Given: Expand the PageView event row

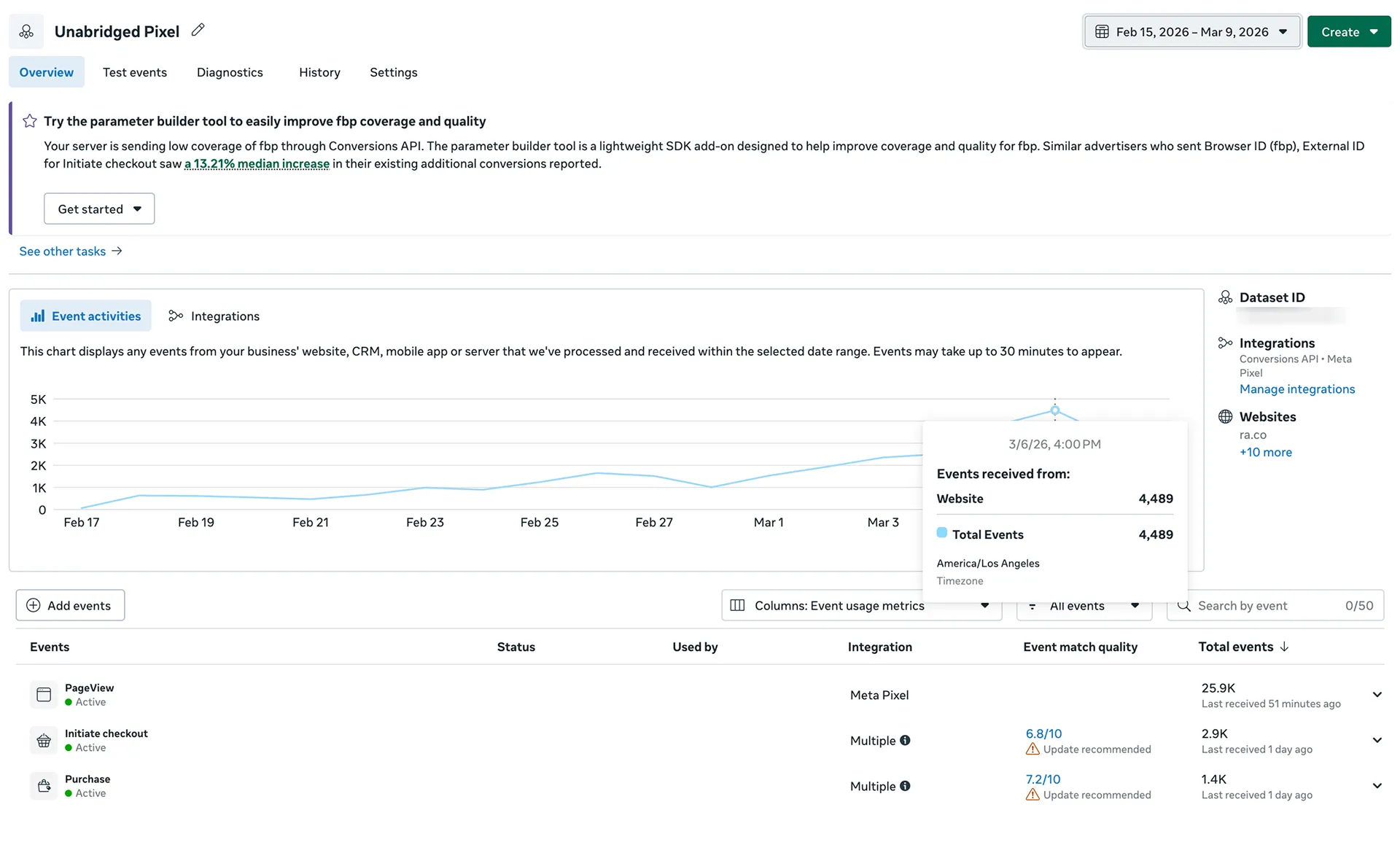Looking at the screenshot, I should (1377, 695).
